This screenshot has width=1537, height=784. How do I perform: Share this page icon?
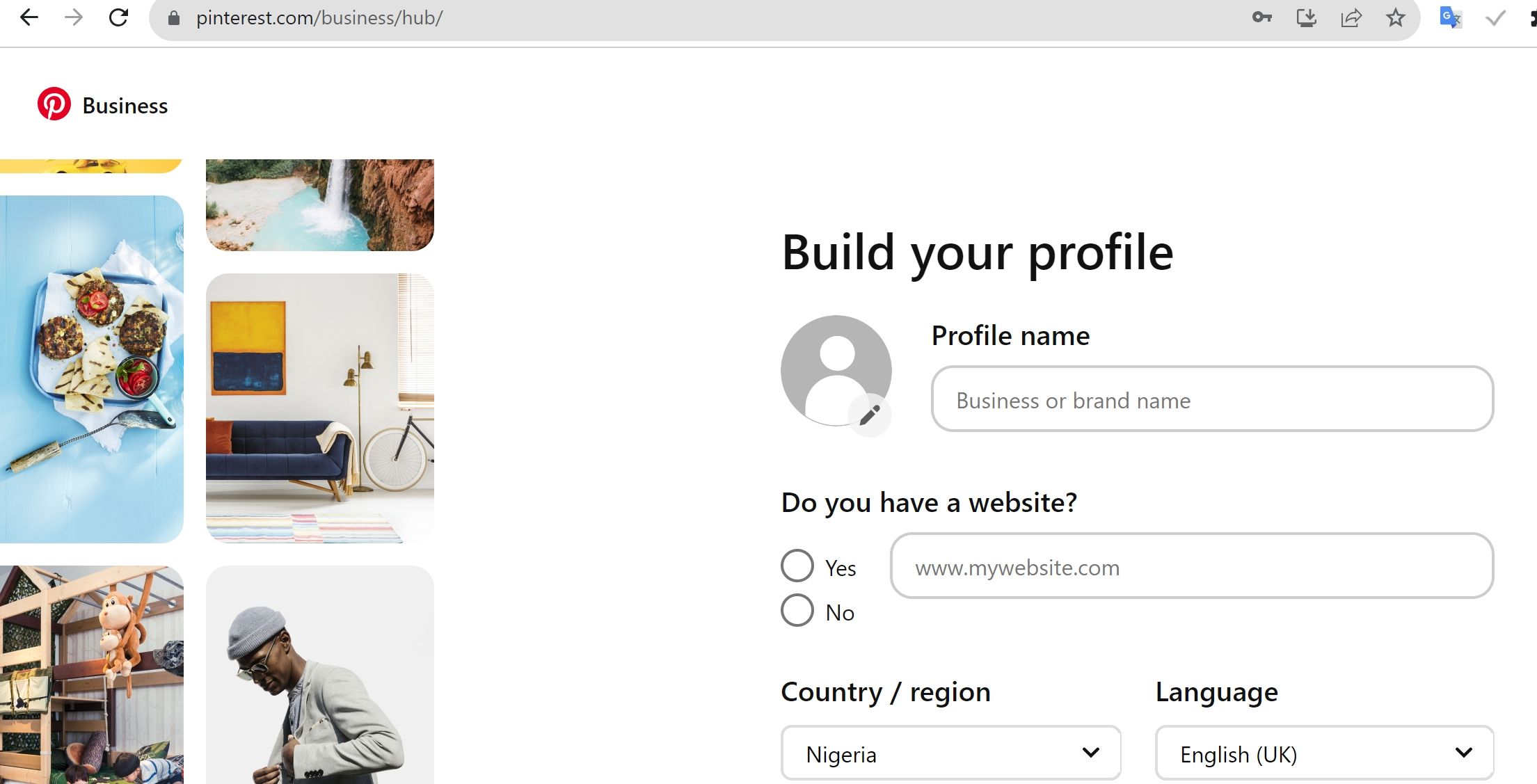[x=1351, y=17]
